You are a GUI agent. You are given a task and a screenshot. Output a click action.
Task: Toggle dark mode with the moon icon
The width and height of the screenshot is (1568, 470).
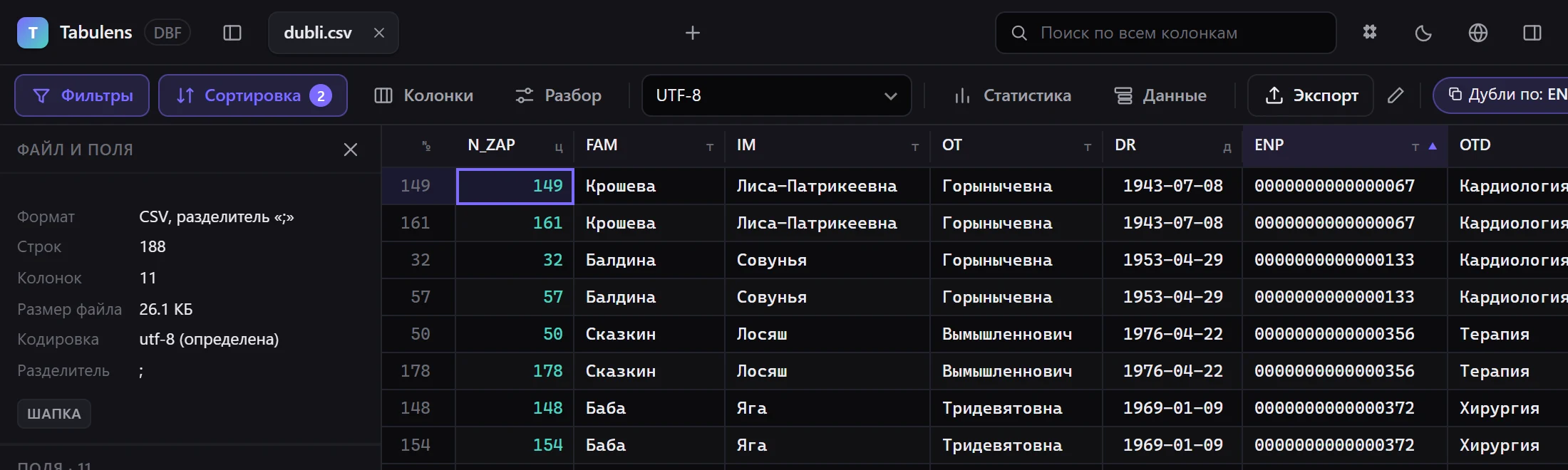1423,33
